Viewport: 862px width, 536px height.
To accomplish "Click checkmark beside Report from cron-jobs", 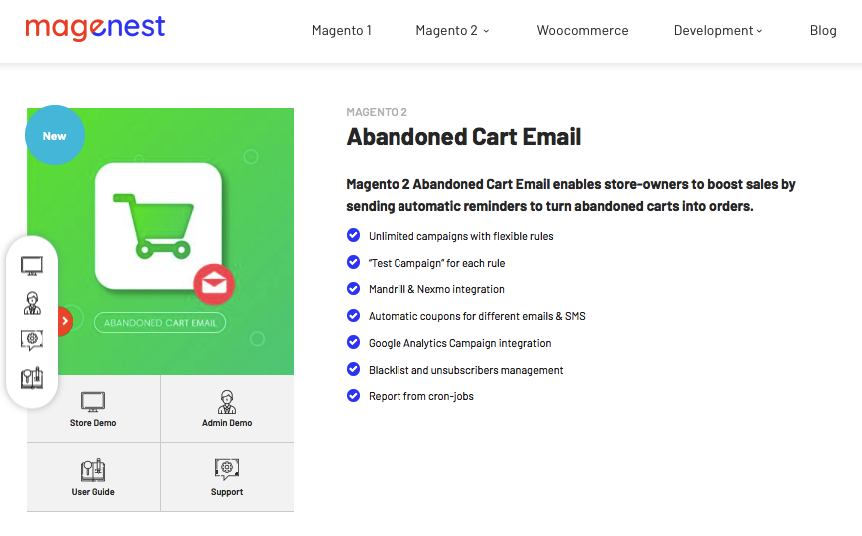I will (x=353, y=396).
